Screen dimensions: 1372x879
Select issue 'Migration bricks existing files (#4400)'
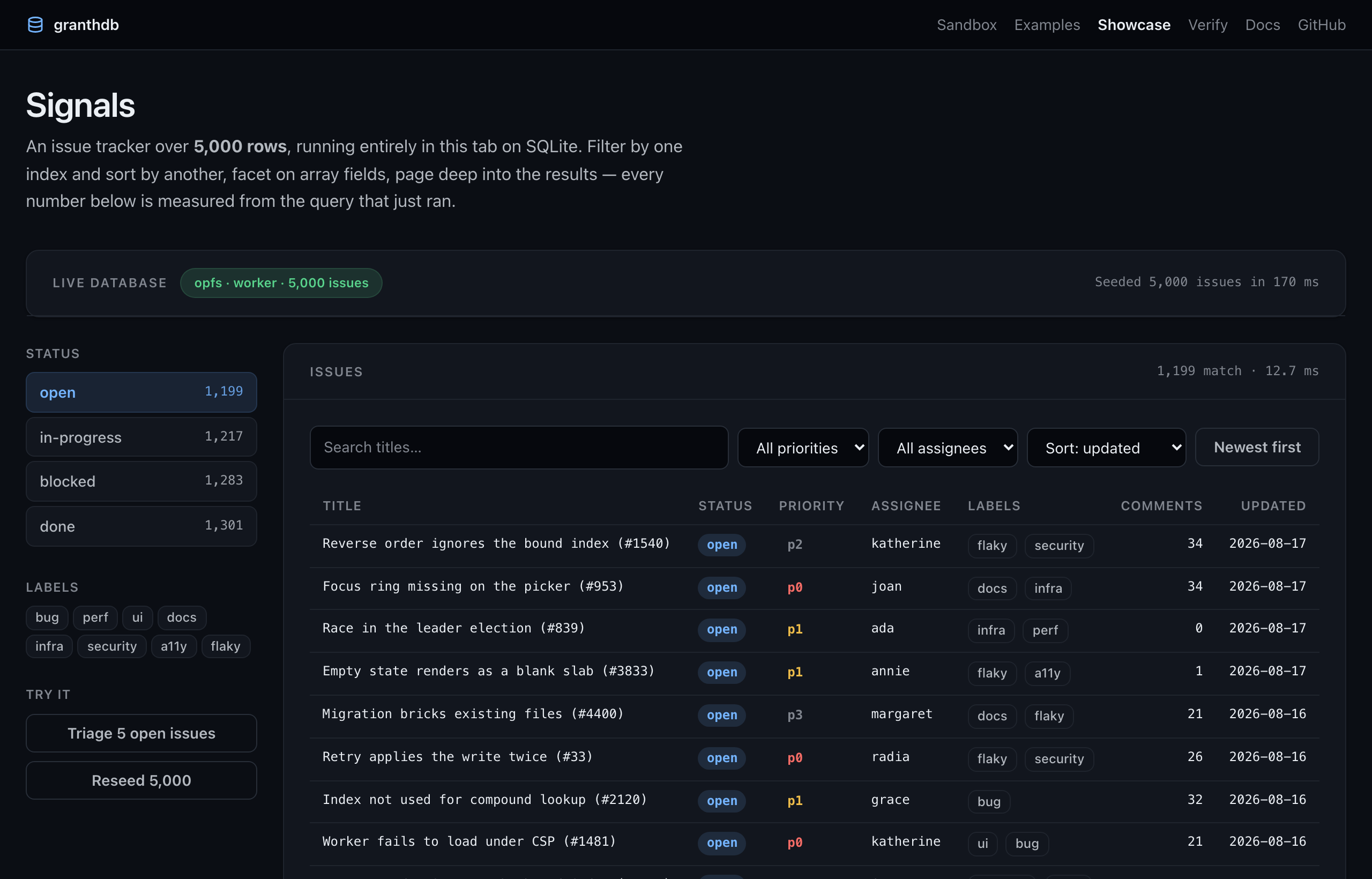click(473, 713)
